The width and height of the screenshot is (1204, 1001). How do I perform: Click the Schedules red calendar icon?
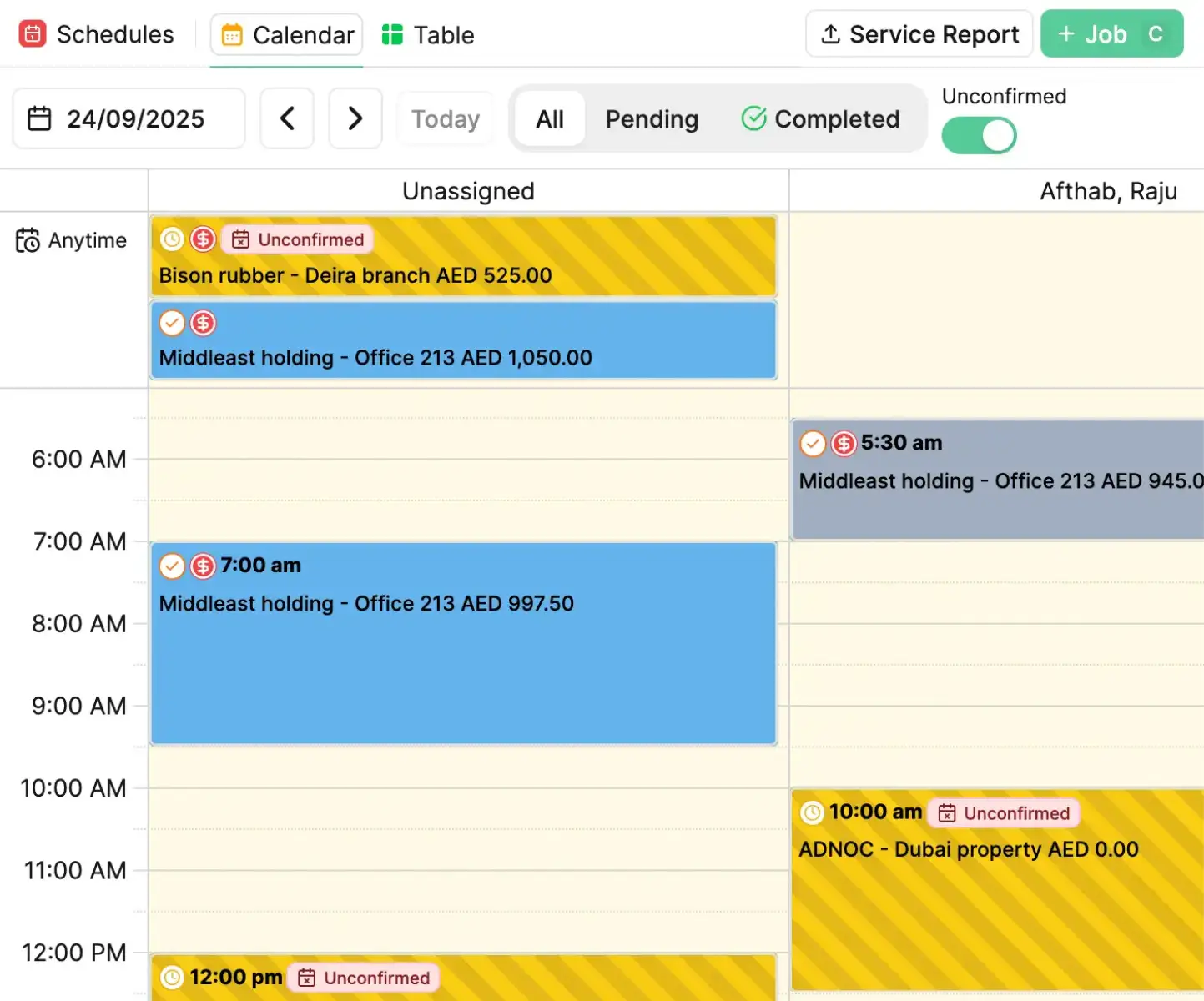point(33,34)
